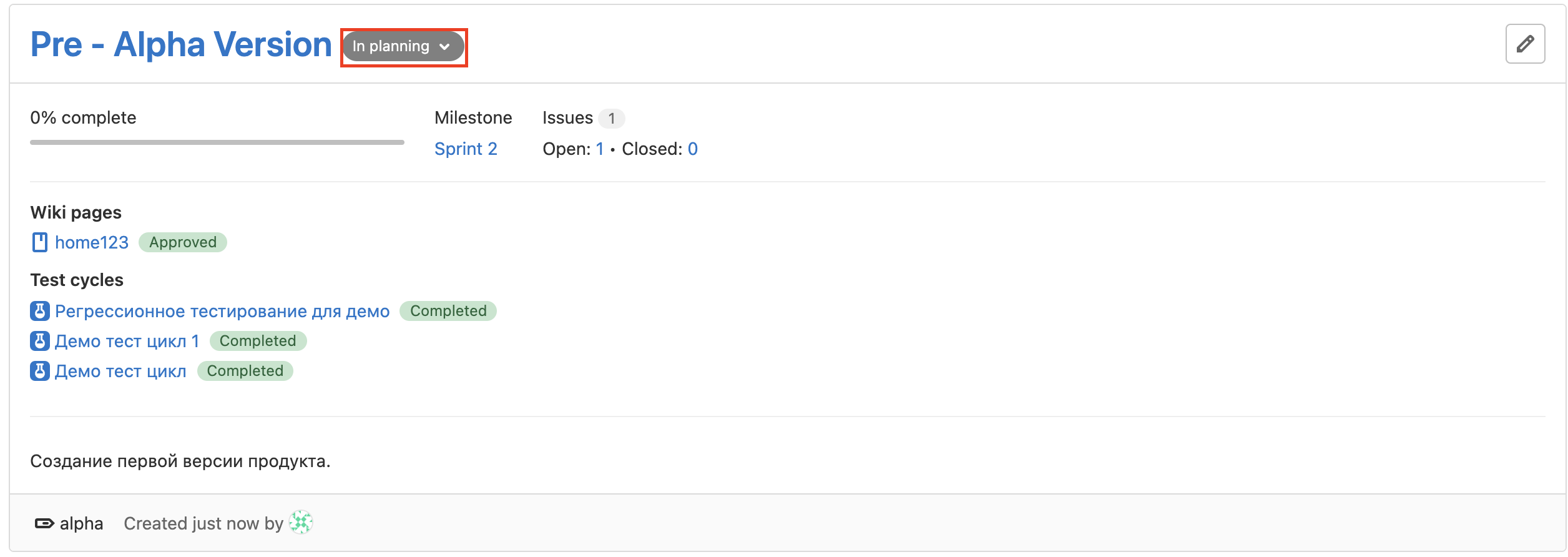Open the Sprint 2 milestone link
Screen dimensions: 1568x557
pos(466,149)
